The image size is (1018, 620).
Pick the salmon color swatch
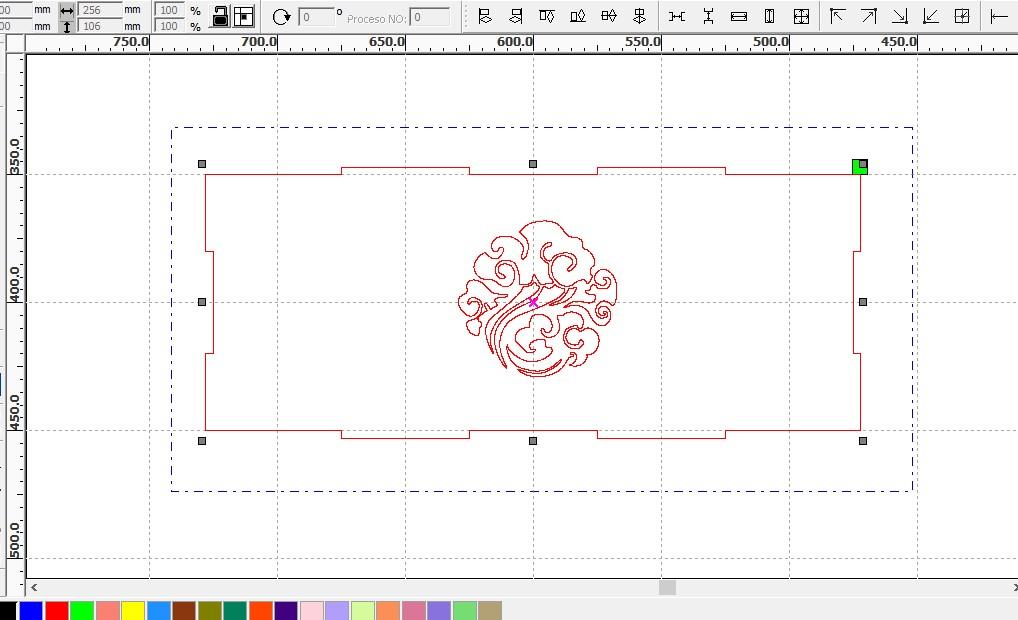click(x=108, y=610)
